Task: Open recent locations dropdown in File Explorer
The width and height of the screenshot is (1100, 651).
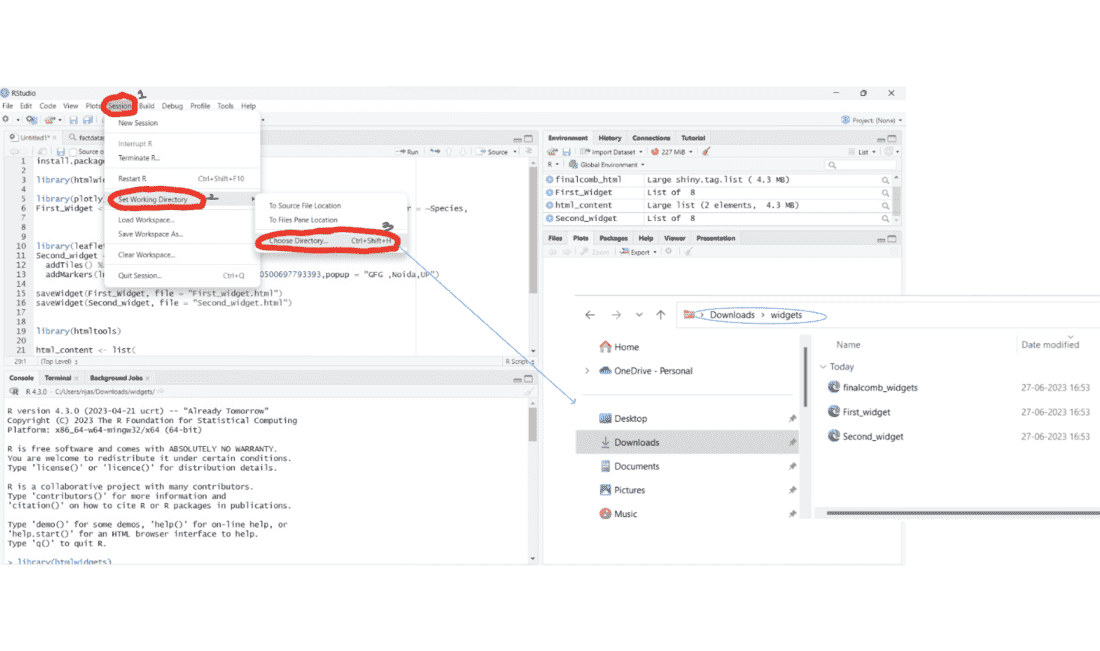Action: click(639, 315)
